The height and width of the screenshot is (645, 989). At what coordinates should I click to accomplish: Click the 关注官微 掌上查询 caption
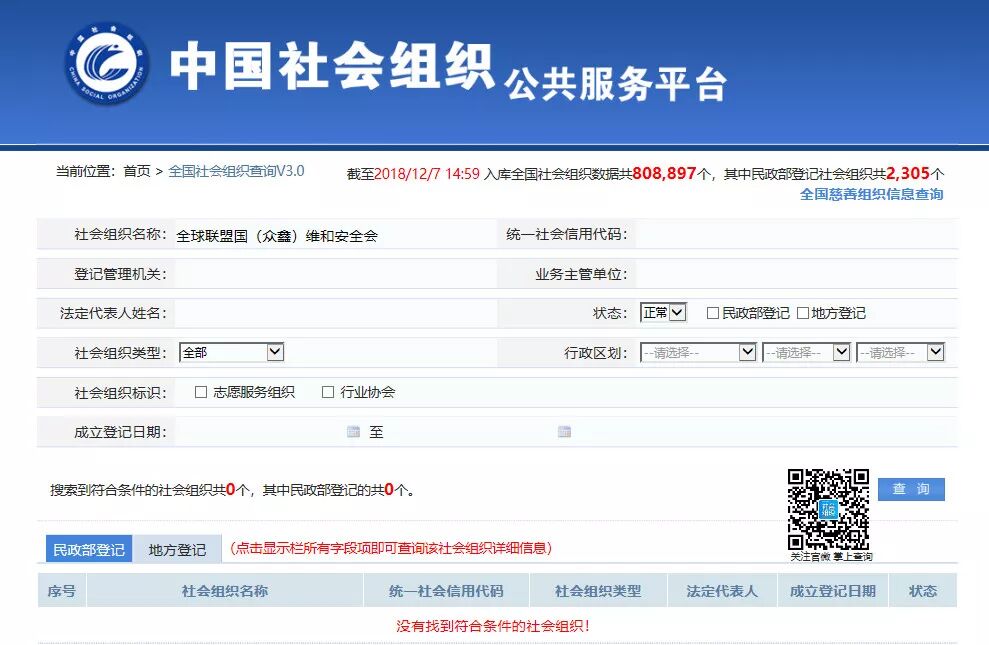pos(831,557)
